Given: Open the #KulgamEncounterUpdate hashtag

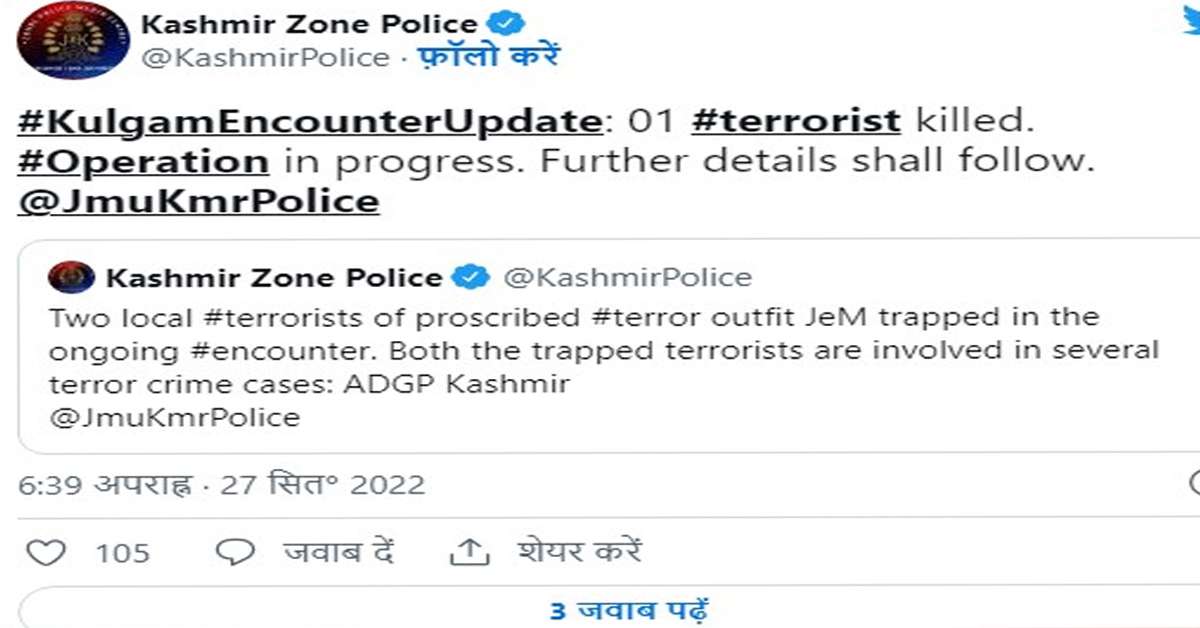Looking at the screenshot, I should coord(308,121).
